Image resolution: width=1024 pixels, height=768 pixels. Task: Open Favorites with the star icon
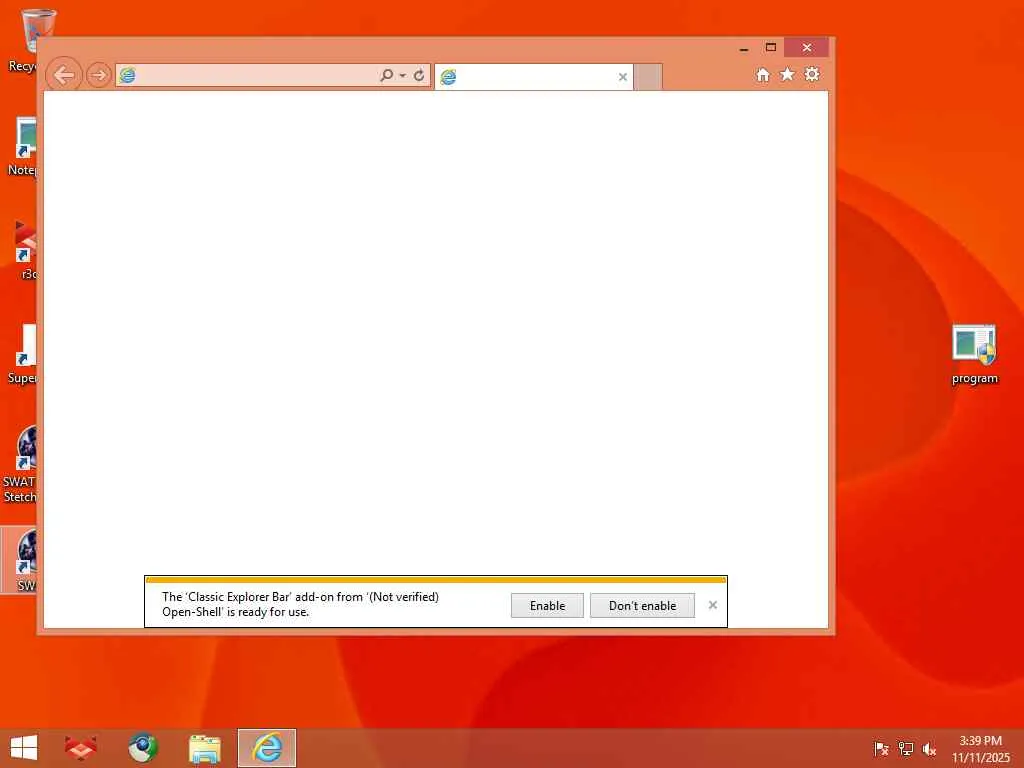click(788, 74)
